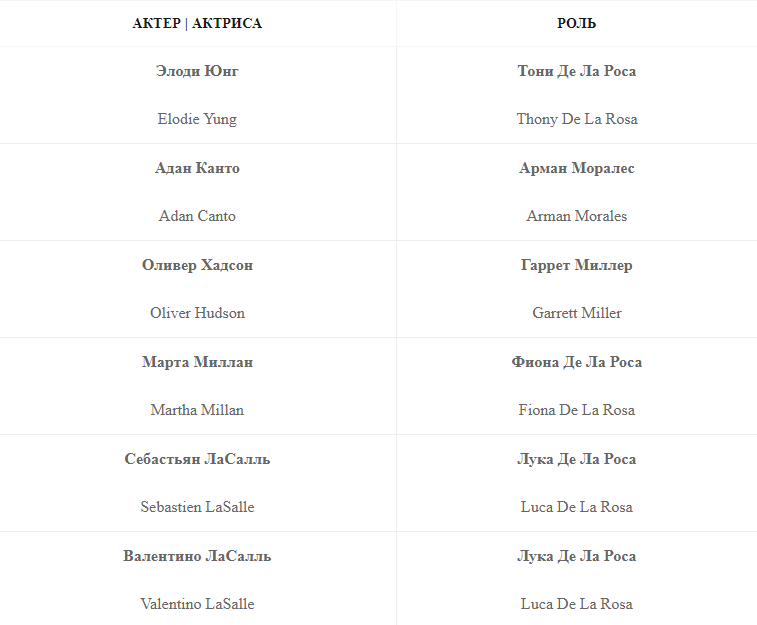Viewport: 757px width, 625px height.
Task: Select the name 'Элоди Юнг'
Action: click(x=197, y=71)
